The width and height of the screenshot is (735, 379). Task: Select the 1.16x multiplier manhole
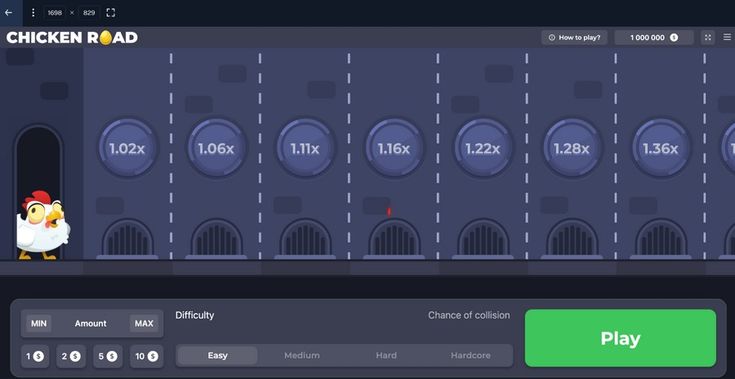tap(394, 149)
